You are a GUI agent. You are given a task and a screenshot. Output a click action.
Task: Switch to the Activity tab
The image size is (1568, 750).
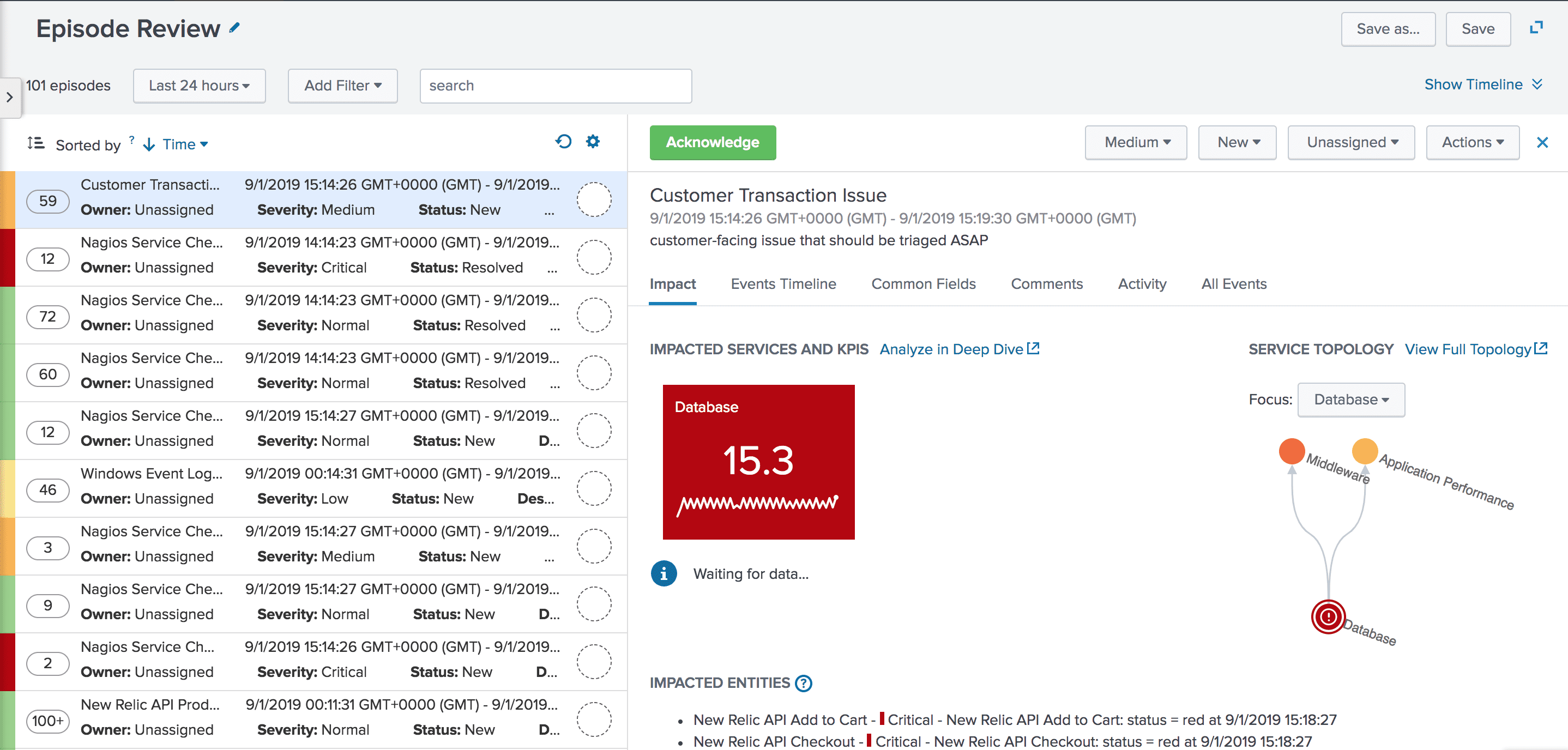click(x=1142, y=285)
